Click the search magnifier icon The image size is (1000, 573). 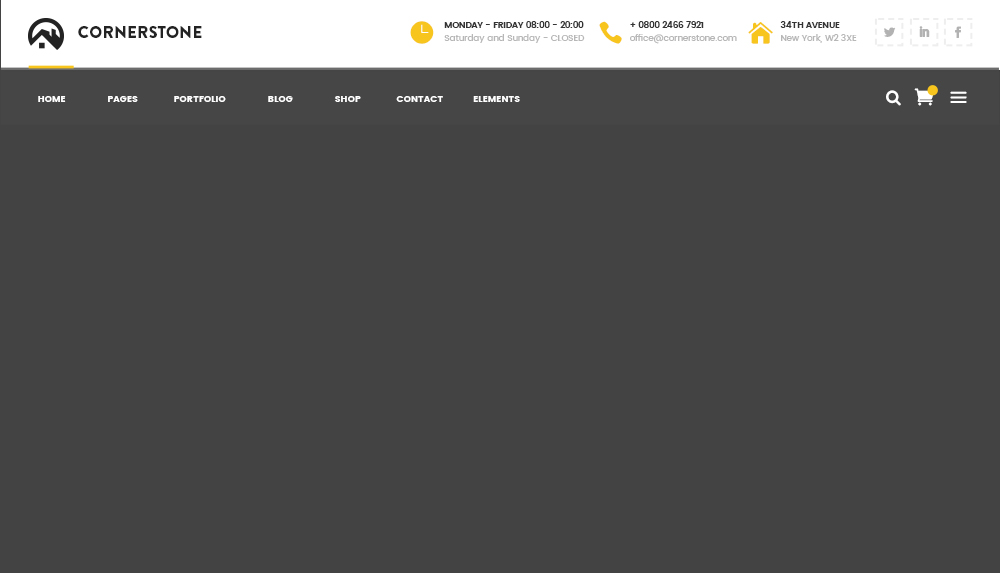point(893,98)
